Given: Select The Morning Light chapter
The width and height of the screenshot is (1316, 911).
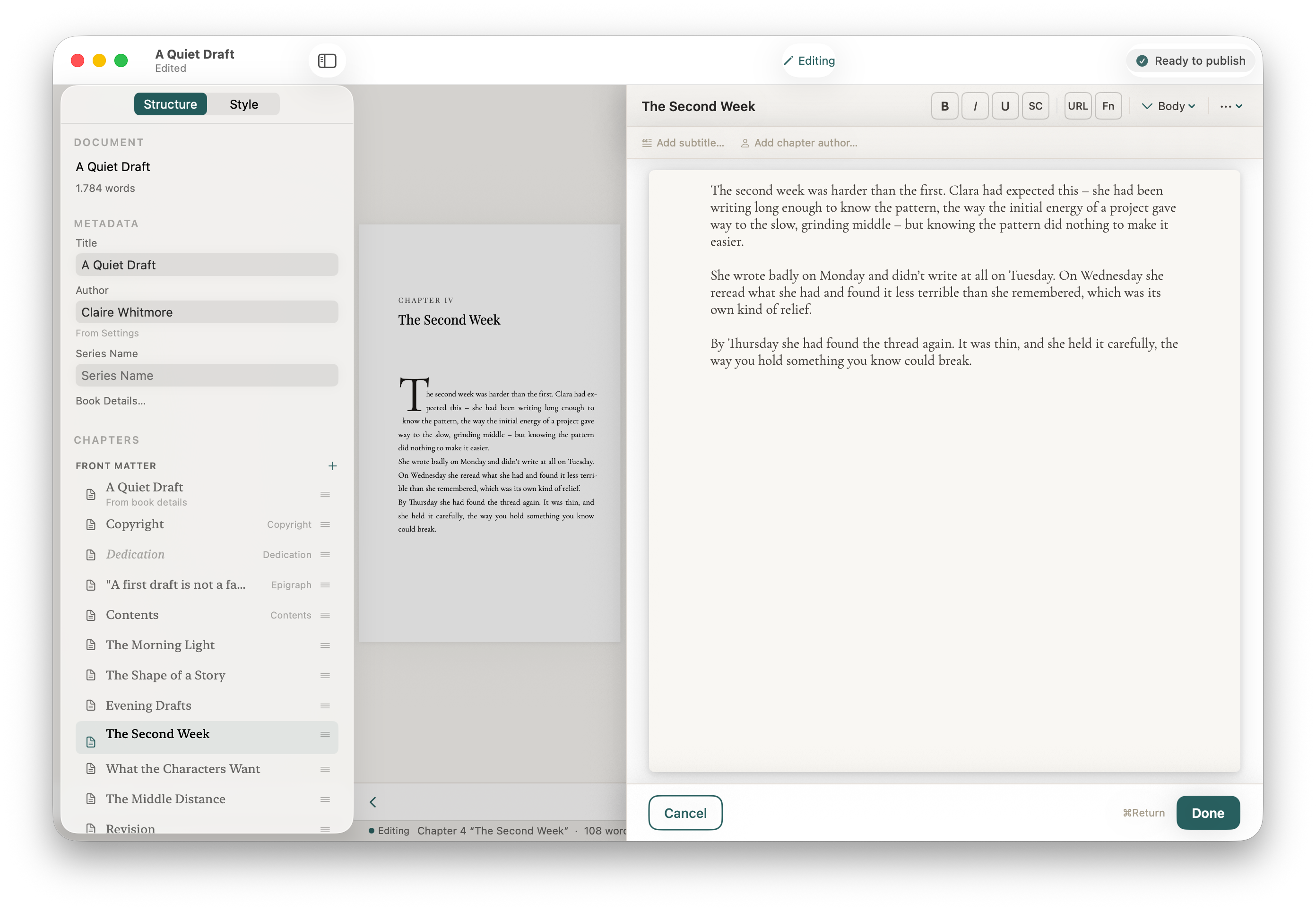Looking at the screenshot, I should point(207,645).
